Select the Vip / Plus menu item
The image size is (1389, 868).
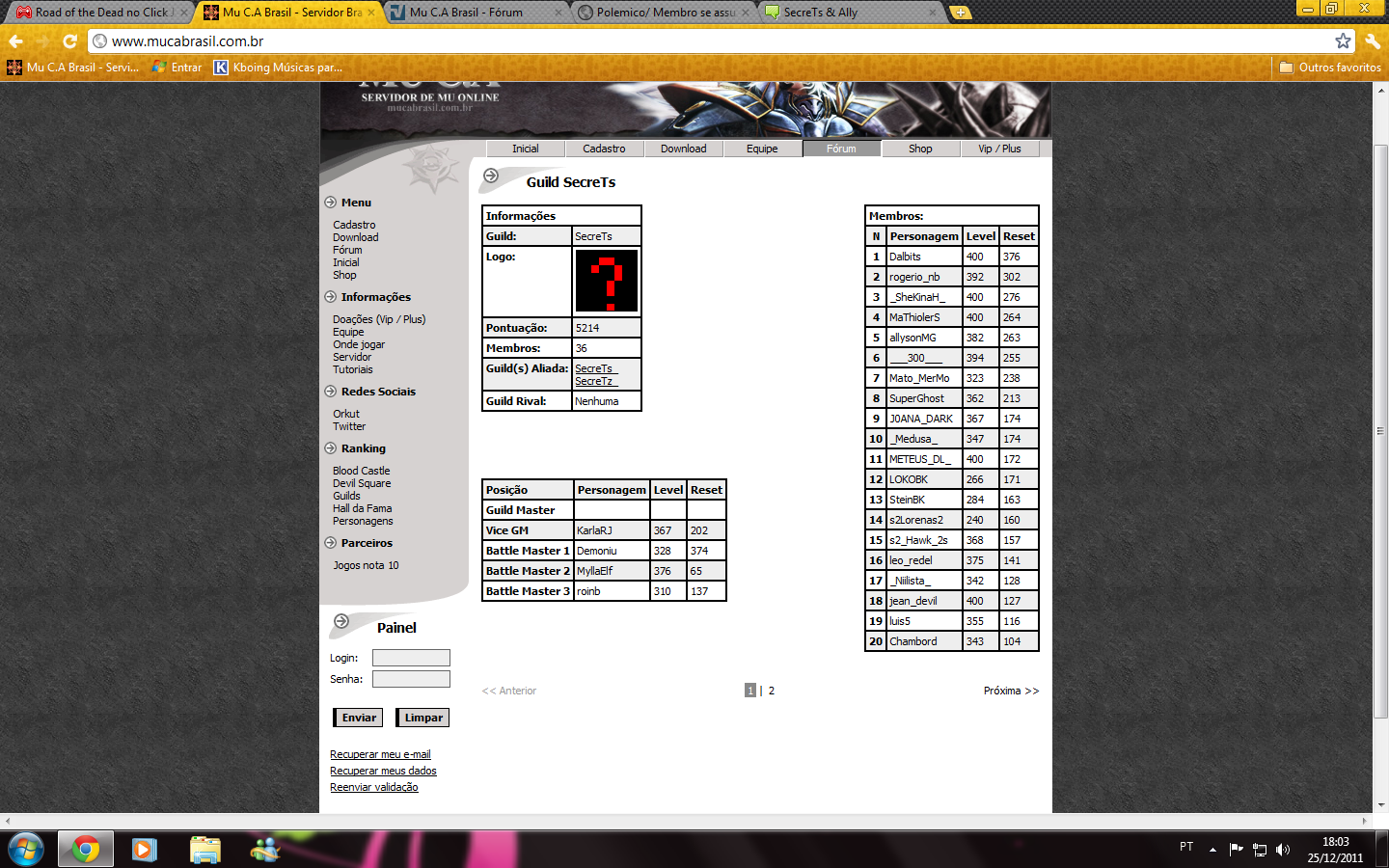point(999,149)
